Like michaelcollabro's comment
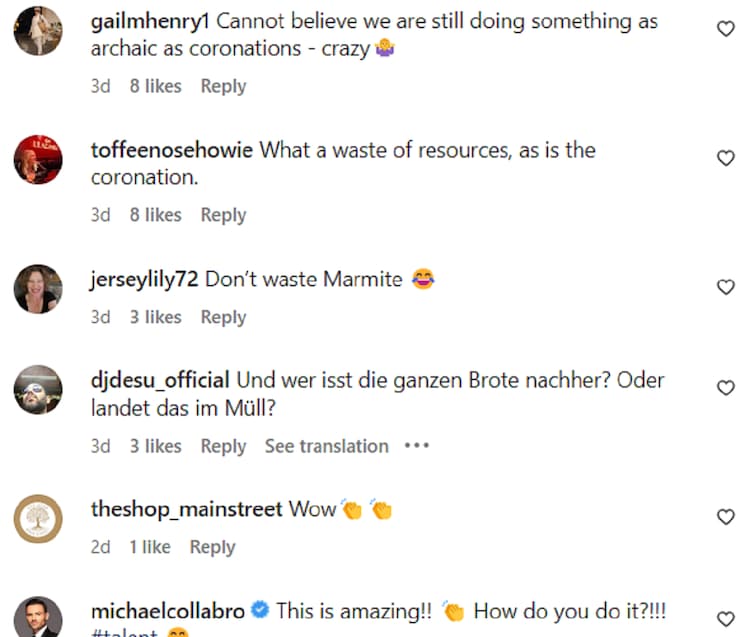The width and height of the screenshot is (750, 637). (x=726, y=618)
